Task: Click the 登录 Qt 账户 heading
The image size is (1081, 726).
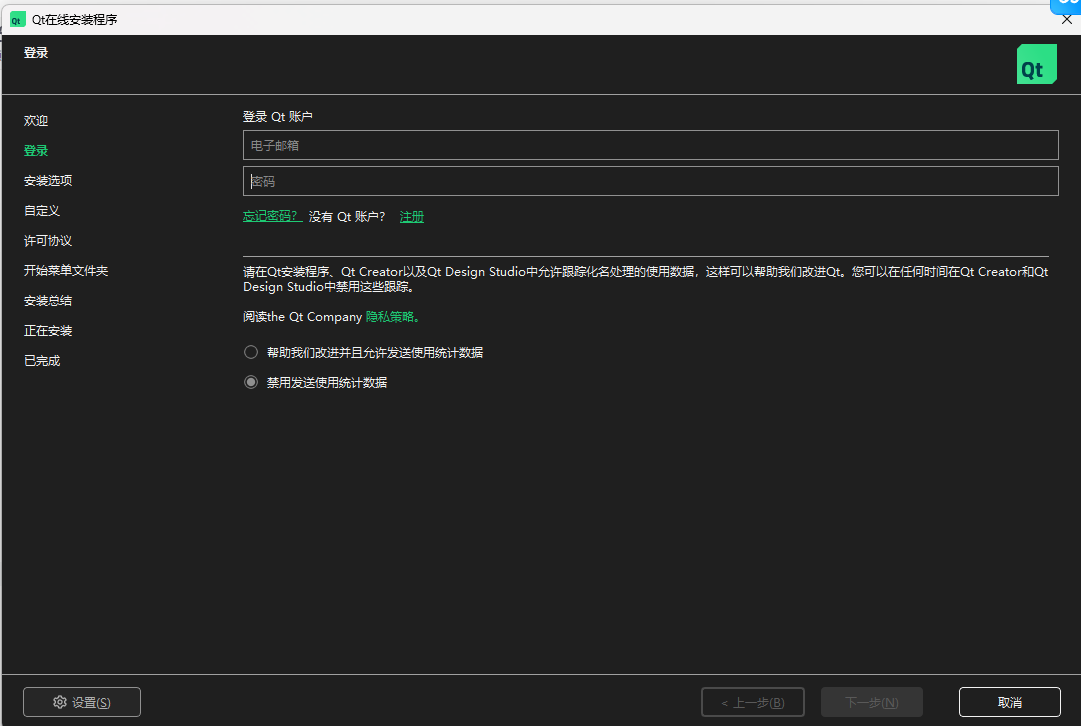Action: coord(278,117)
